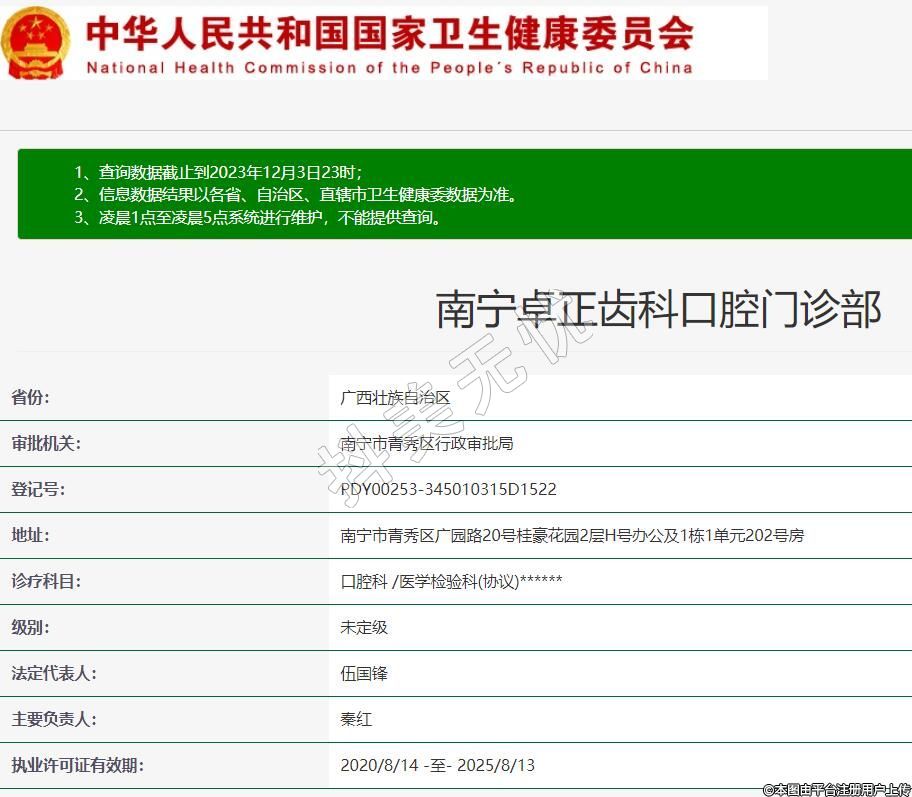Select the level value 未定级
This screenshot has width=912, height=797.
364,627
